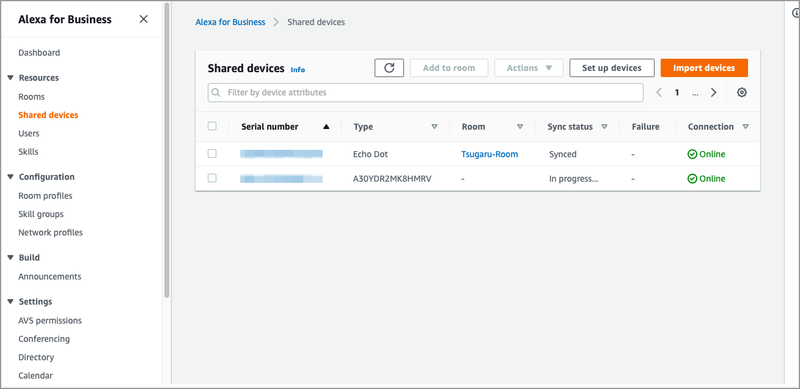Click the info circle icon at top right

(795, 14)
